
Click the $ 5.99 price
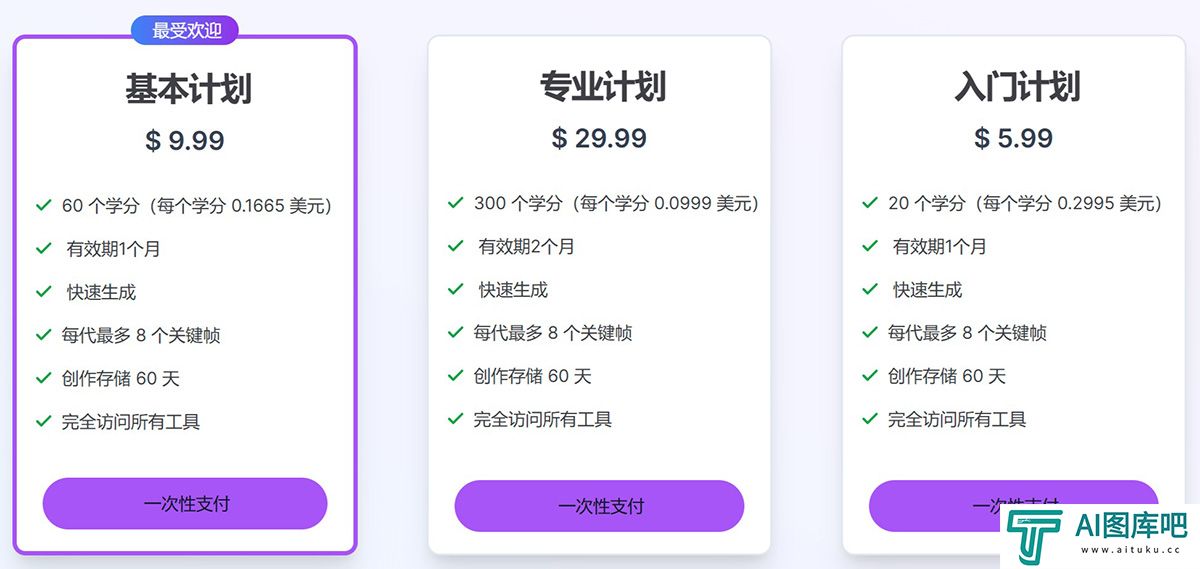coord(1014,138)
